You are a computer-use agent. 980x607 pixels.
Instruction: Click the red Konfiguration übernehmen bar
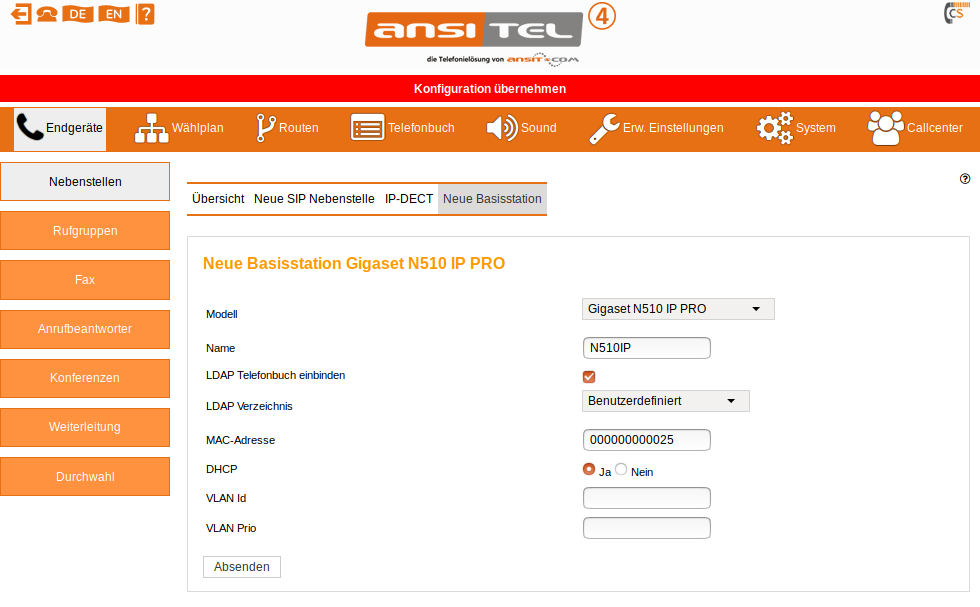490,89
